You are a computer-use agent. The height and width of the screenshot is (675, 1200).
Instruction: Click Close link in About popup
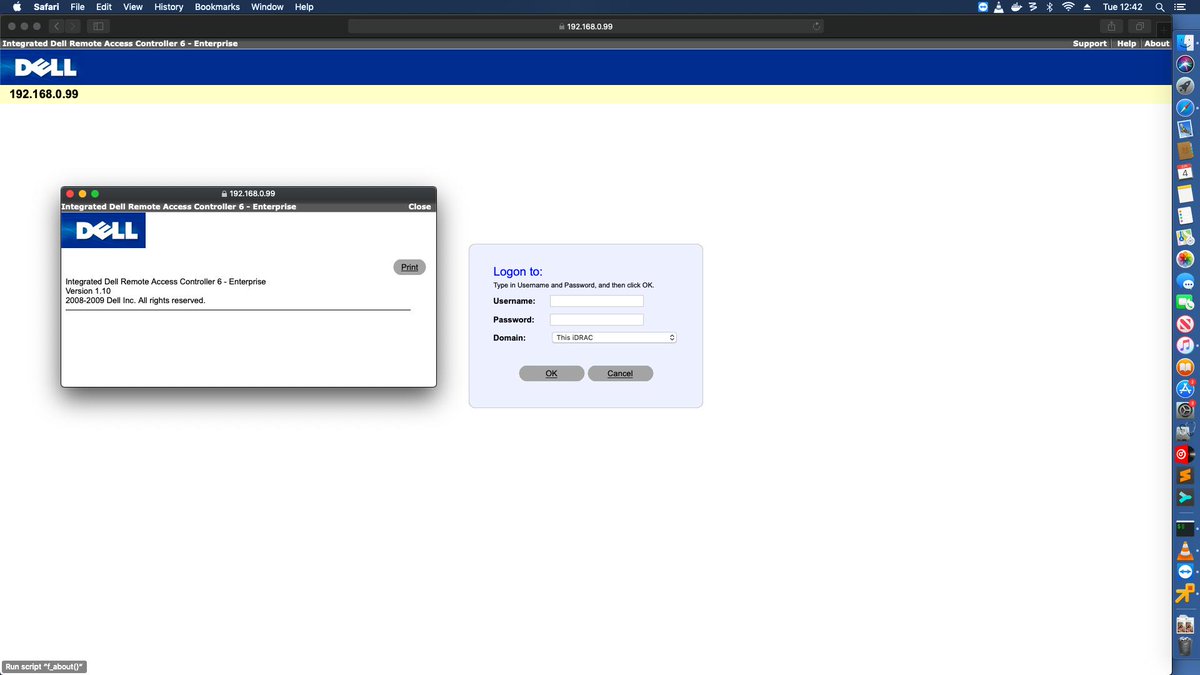pos(420,207)
